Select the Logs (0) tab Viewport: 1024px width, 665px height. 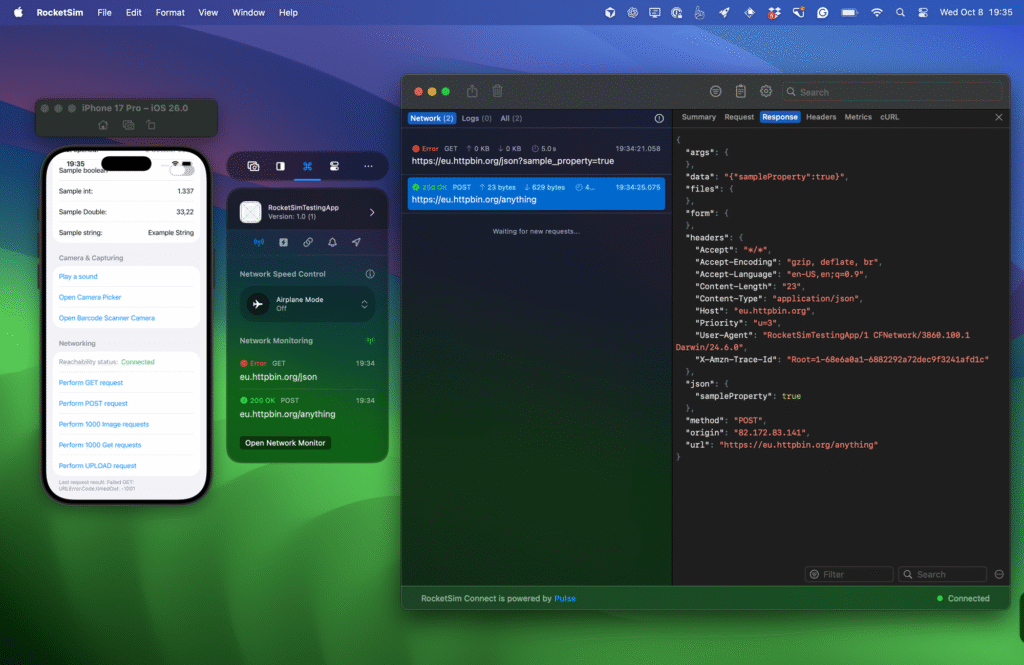click(476, 118)
